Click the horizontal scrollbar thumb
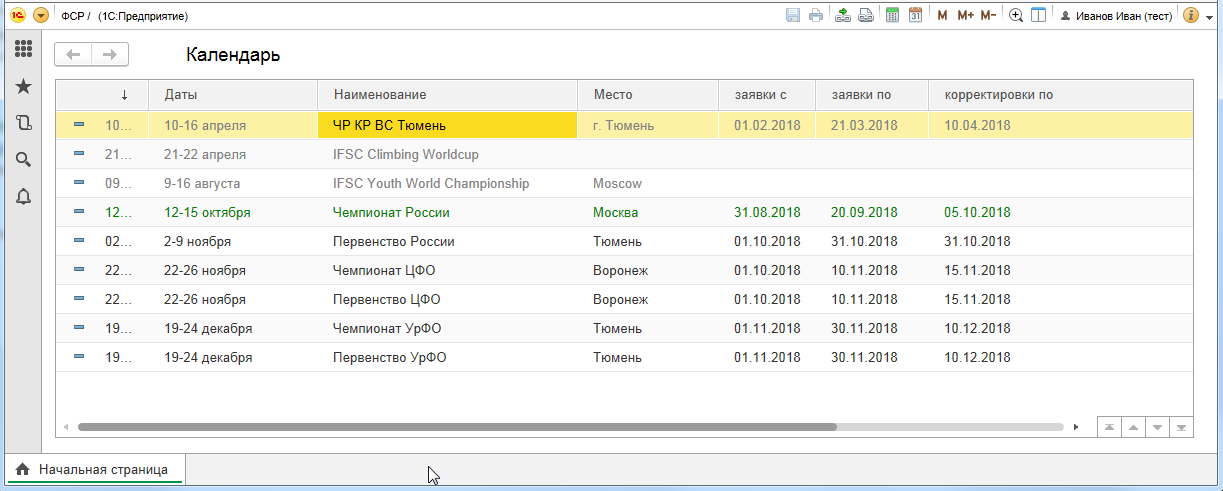The height and width of the screenshot is (491, 1223). click(x=456, y=426)
